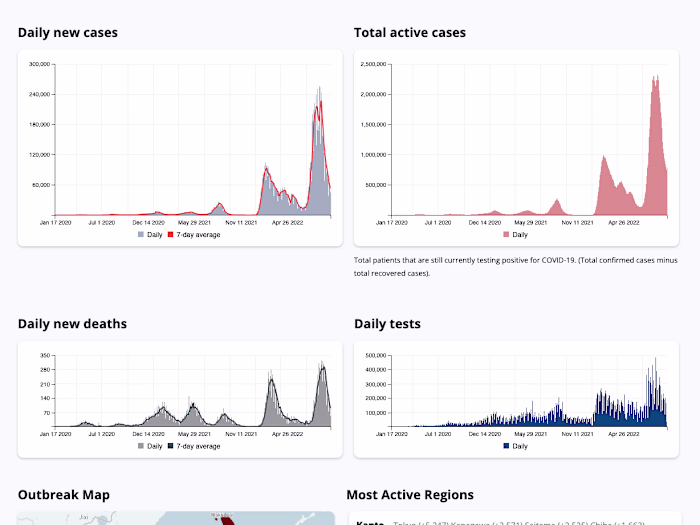Click the Daily new cases heading
Image resolution: width=700 pixels, height=525 pixels.
coord(68,33)
